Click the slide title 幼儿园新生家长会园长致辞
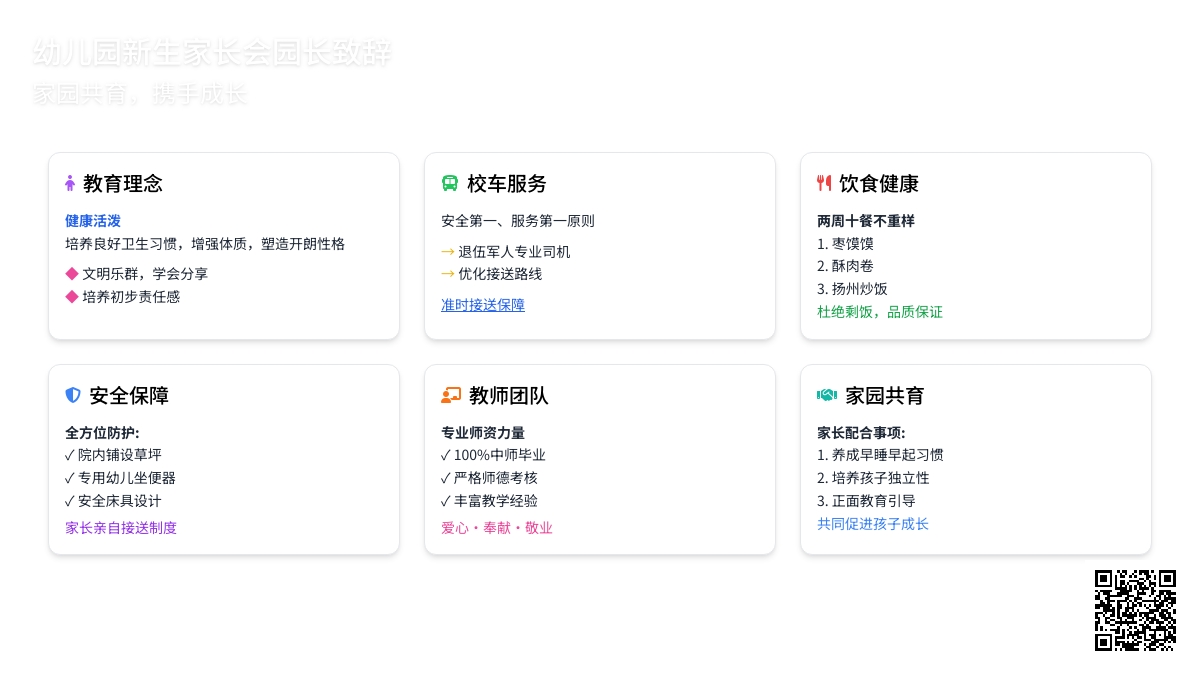 213,52
